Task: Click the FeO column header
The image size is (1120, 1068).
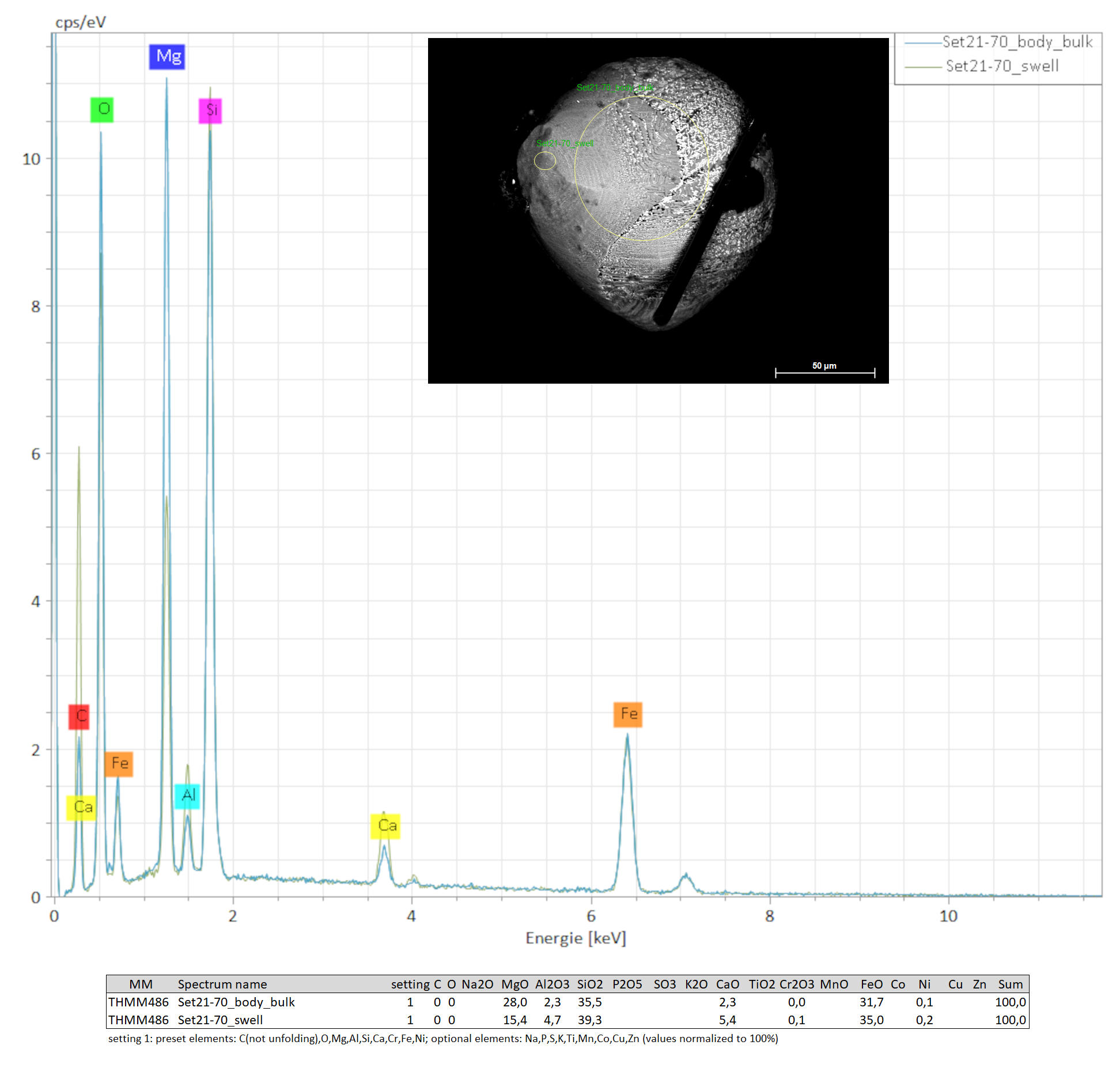Action: click(871, 984)
